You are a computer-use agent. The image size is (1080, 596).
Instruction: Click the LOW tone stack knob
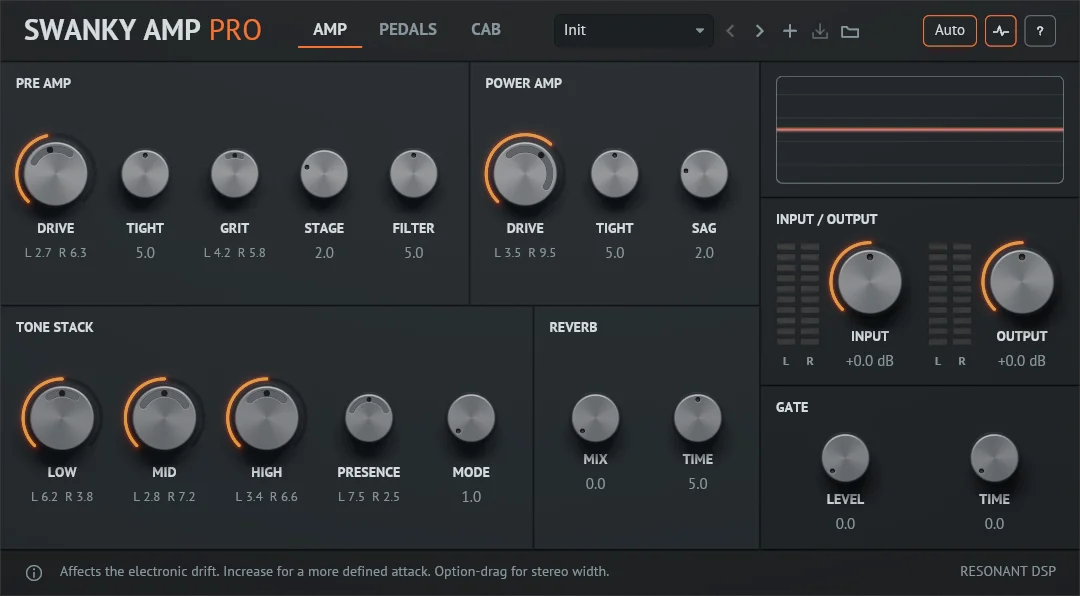pyautogui.click(x=62, y=418)
